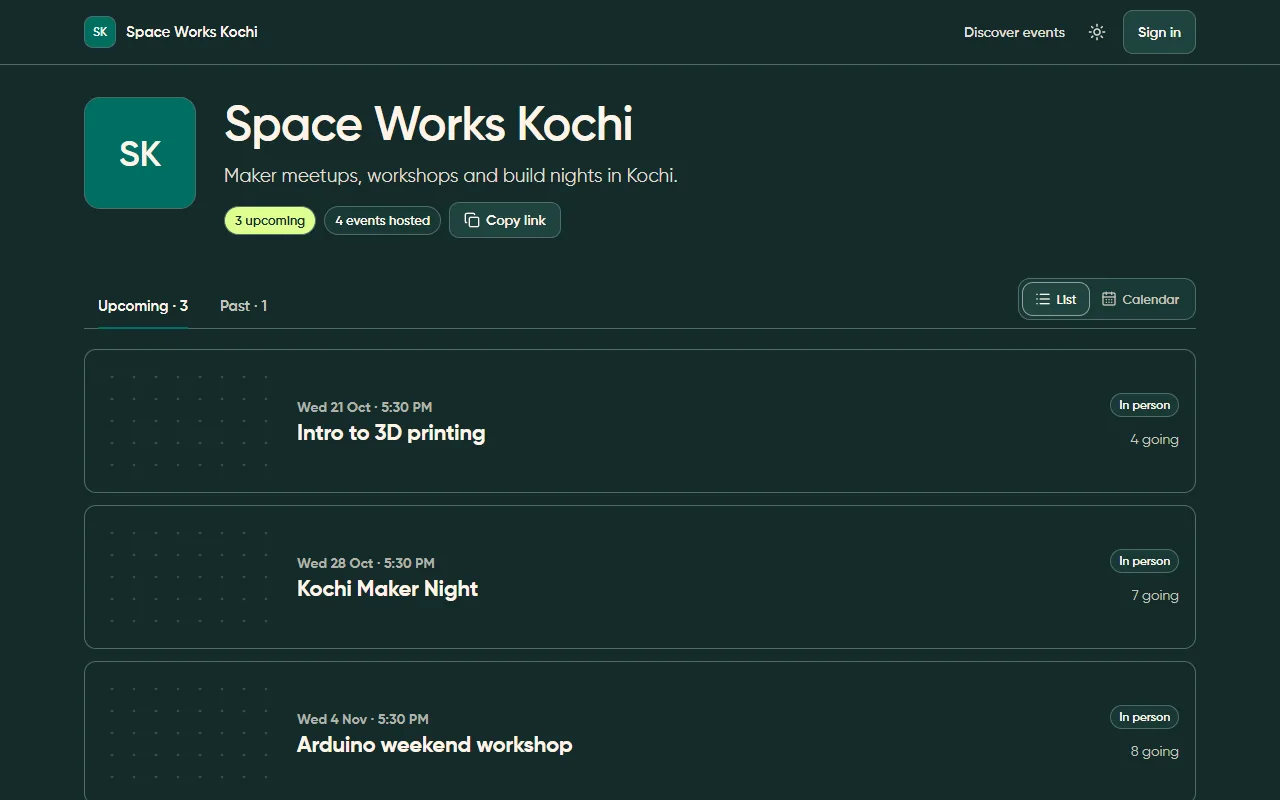Click the Sign in button
The height and width of the screenshot is (800, 1280).
click(x=1159, y=32)
